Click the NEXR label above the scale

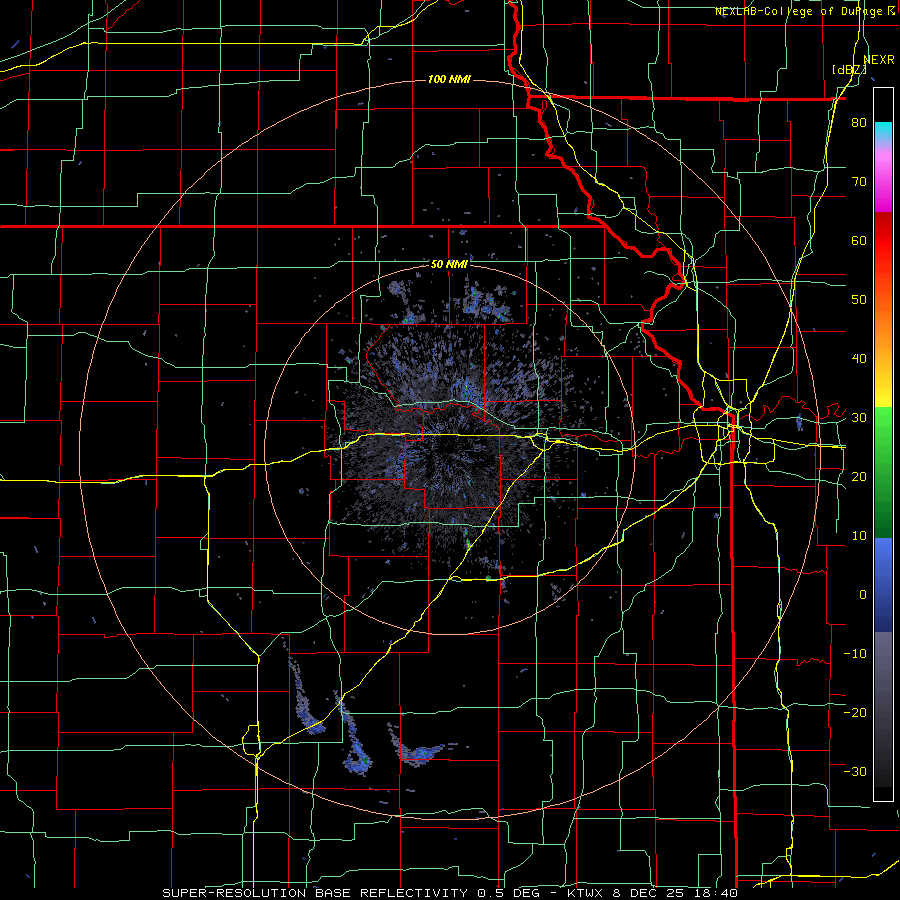[x=879, y=59]
